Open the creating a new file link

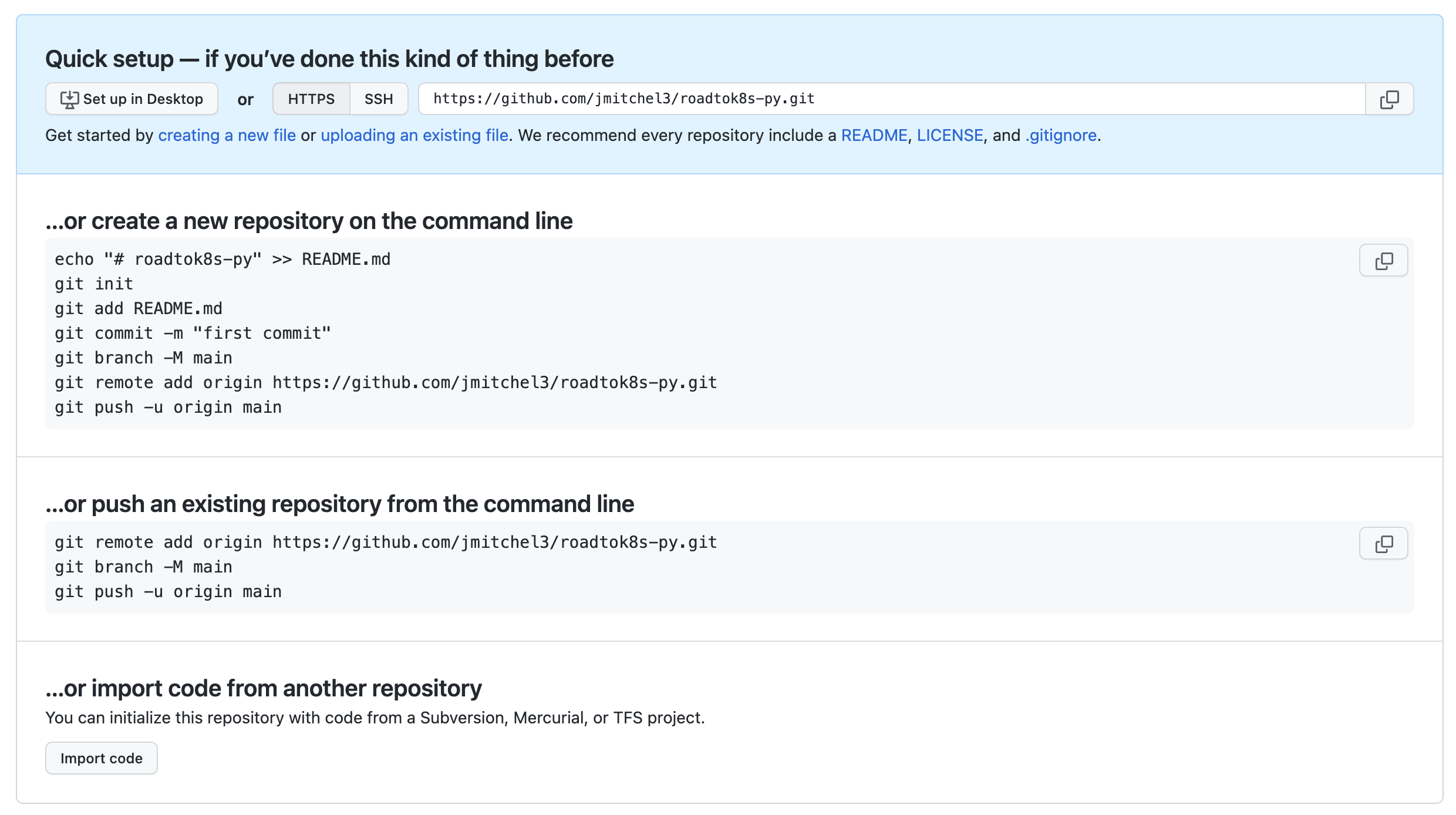pos(227,136)
